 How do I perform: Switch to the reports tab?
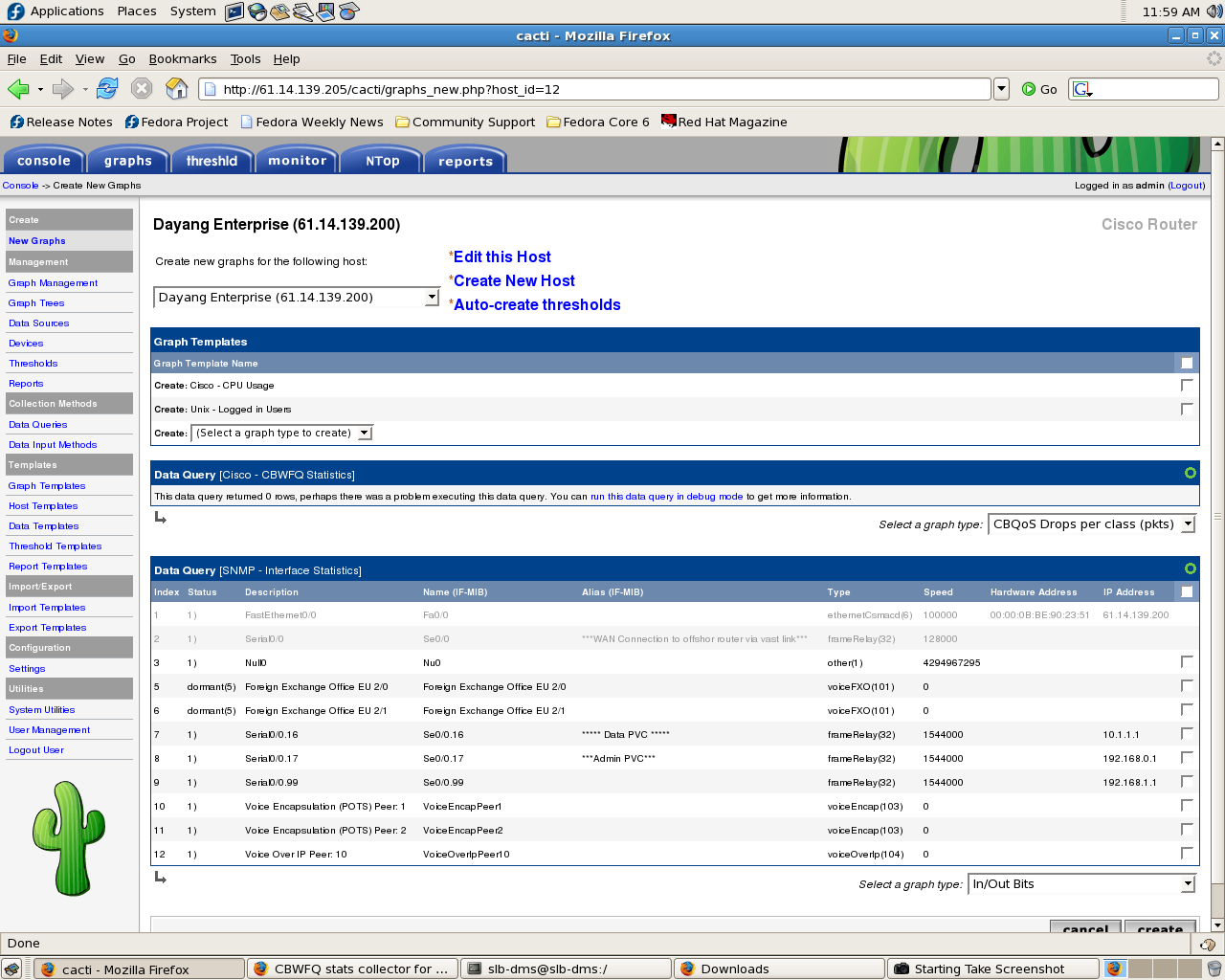[465, 160]
